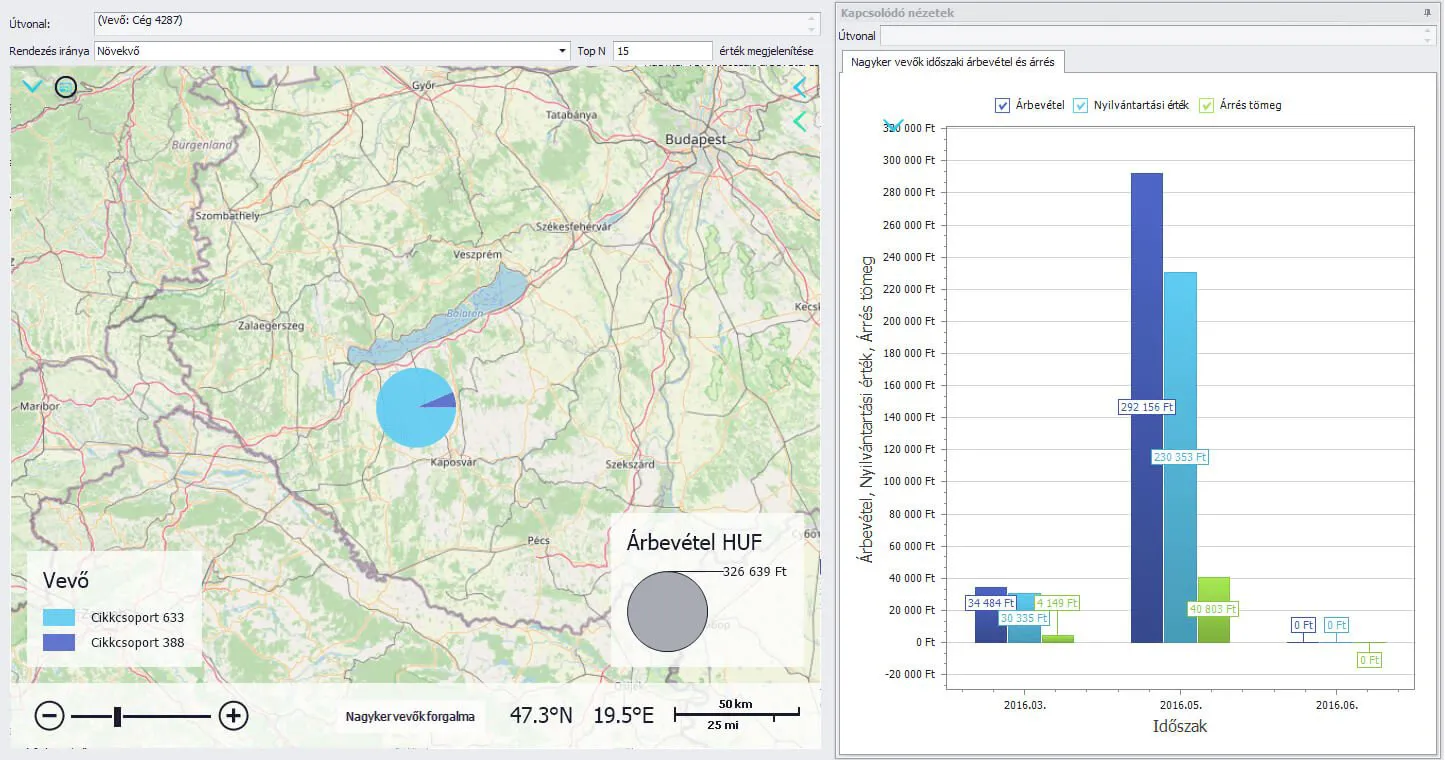Select the Nagyker vevők időszaki árbevétel tab

[952, 62]
